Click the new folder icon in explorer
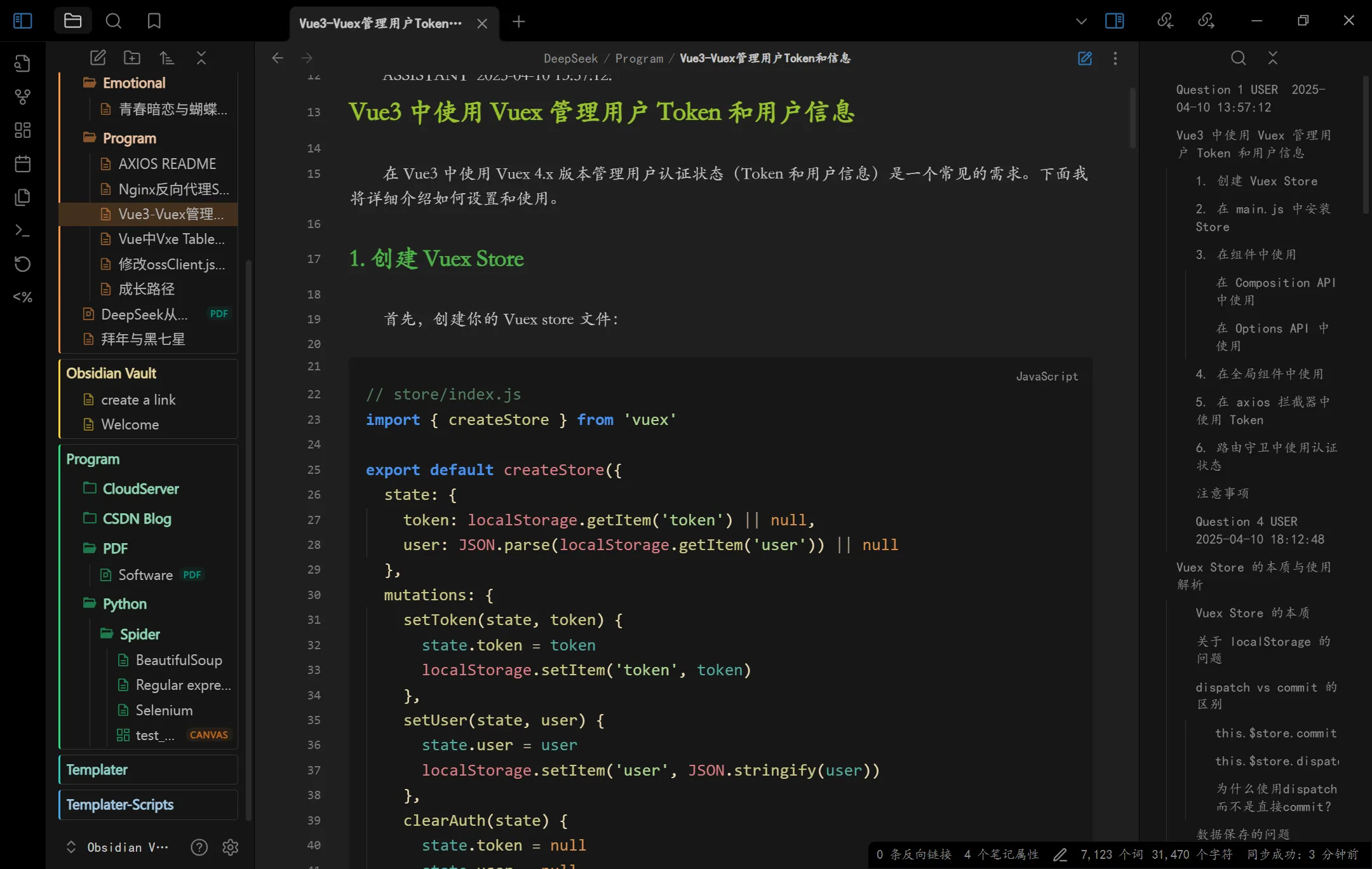Viewport: 1372px width, 869px height. [x=132, y=58]
